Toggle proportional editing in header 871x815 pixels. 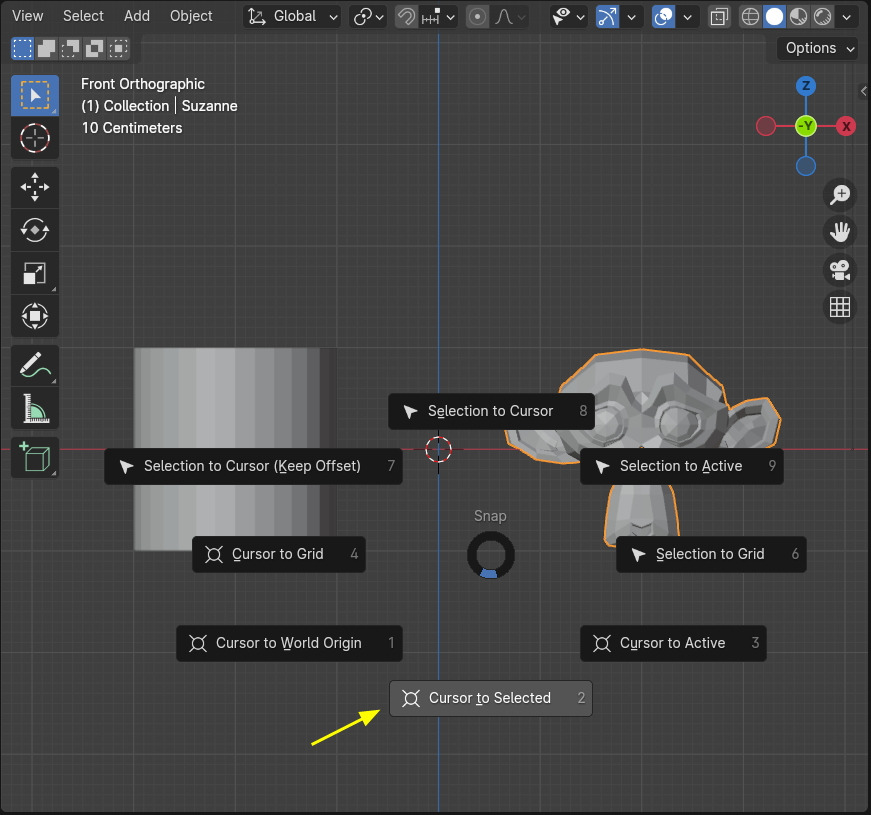point(477,17)
